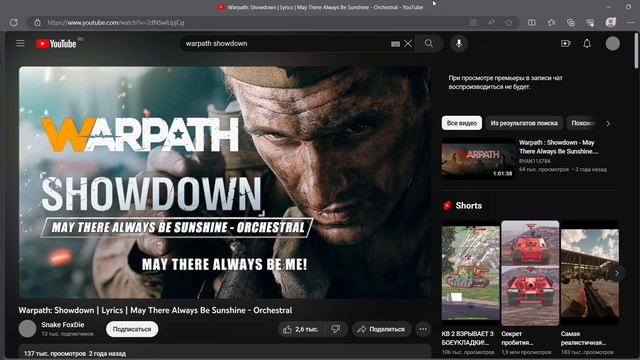Click the '13 тыс. подписчиков' subscriber count
640x360 pixels.
(67, 334)
